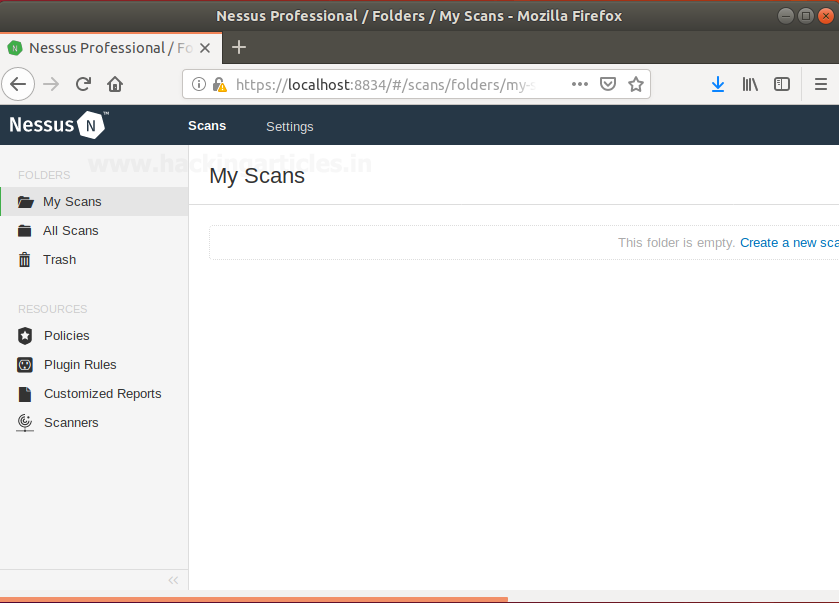Open the Plugin Rules label
The height and width of the screenshot is (603, 839).
pos(80,364)
